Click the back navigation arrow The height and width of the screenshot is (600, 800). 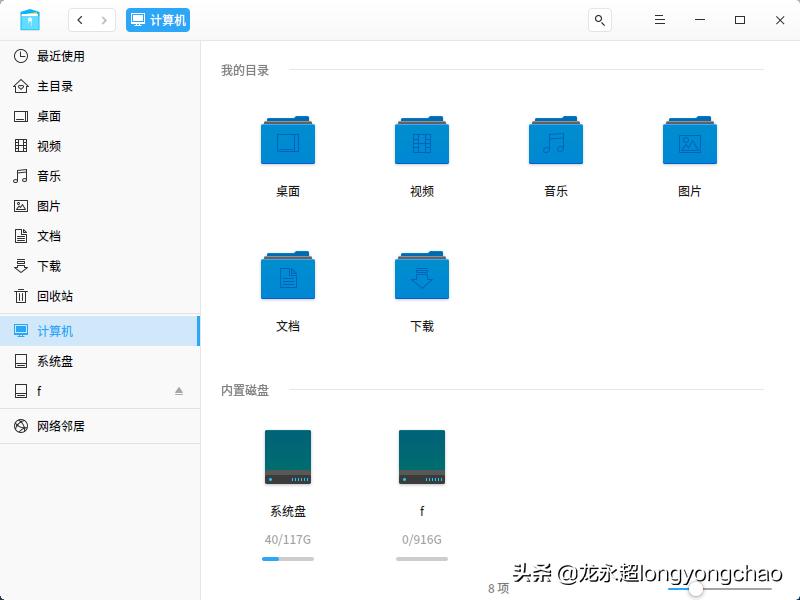pos(79,19)
